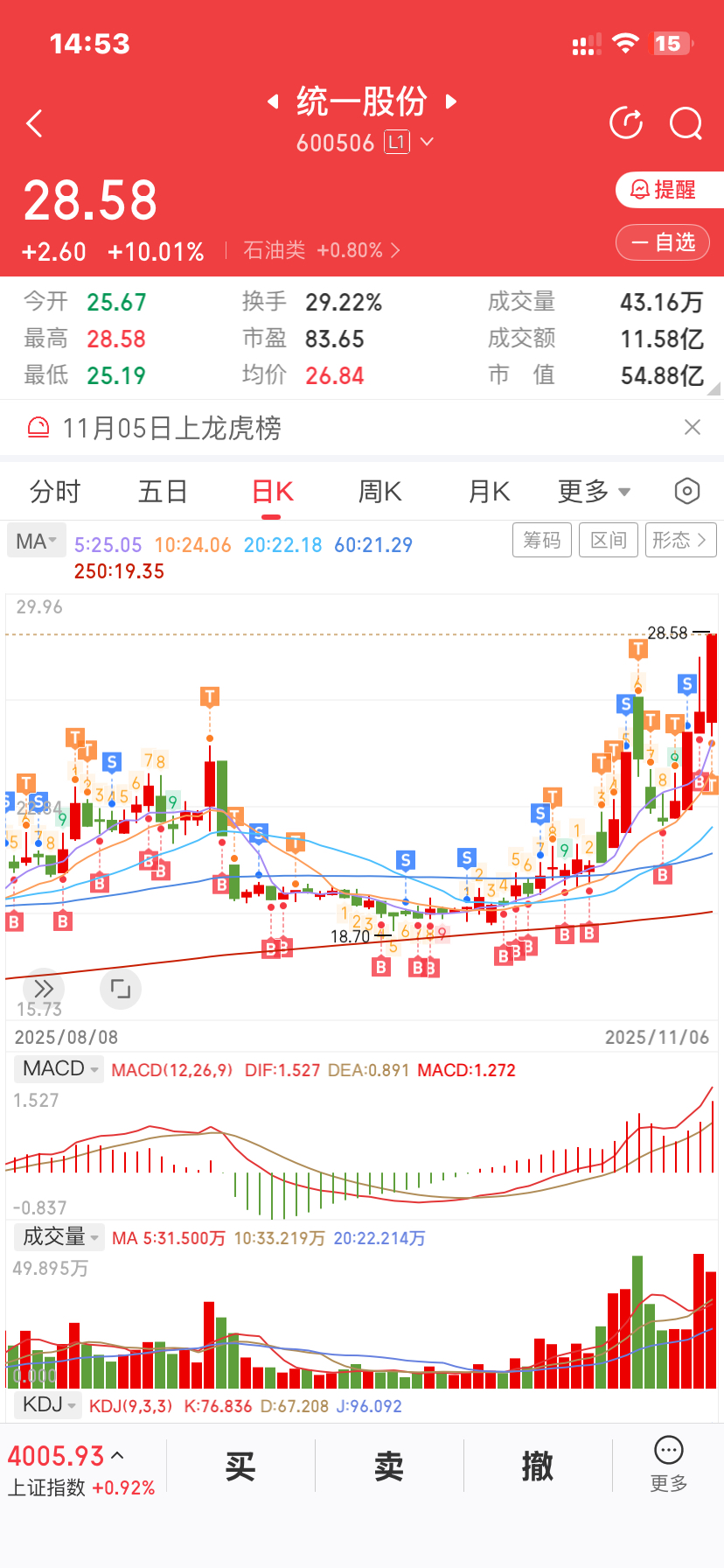Switch to 月K tab
This screenshot has width=724, height=1568.
pos(490,492)
